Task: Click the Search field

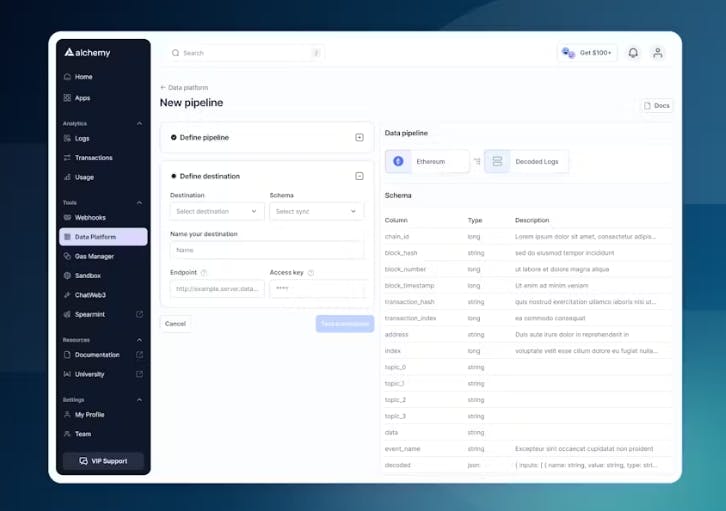Action: point(245,53)
